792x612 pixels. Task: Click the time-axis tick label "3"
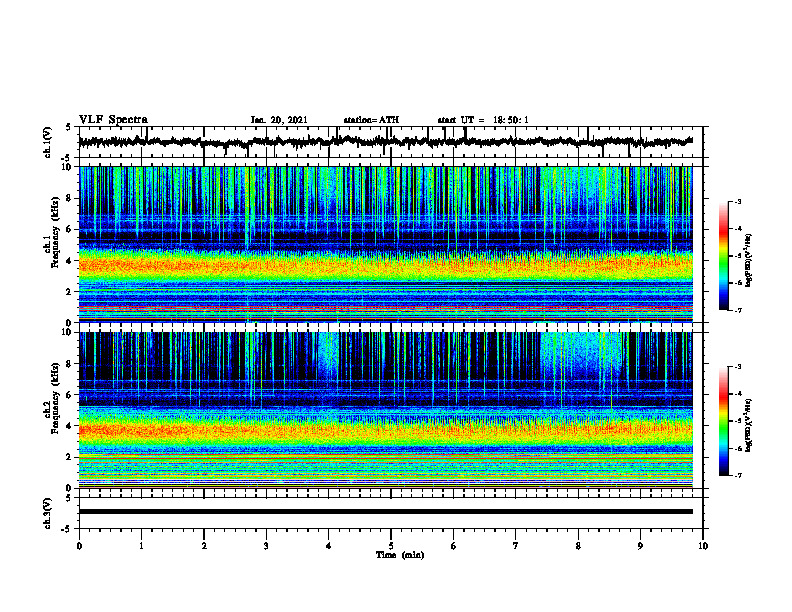(x=266, y=546)
